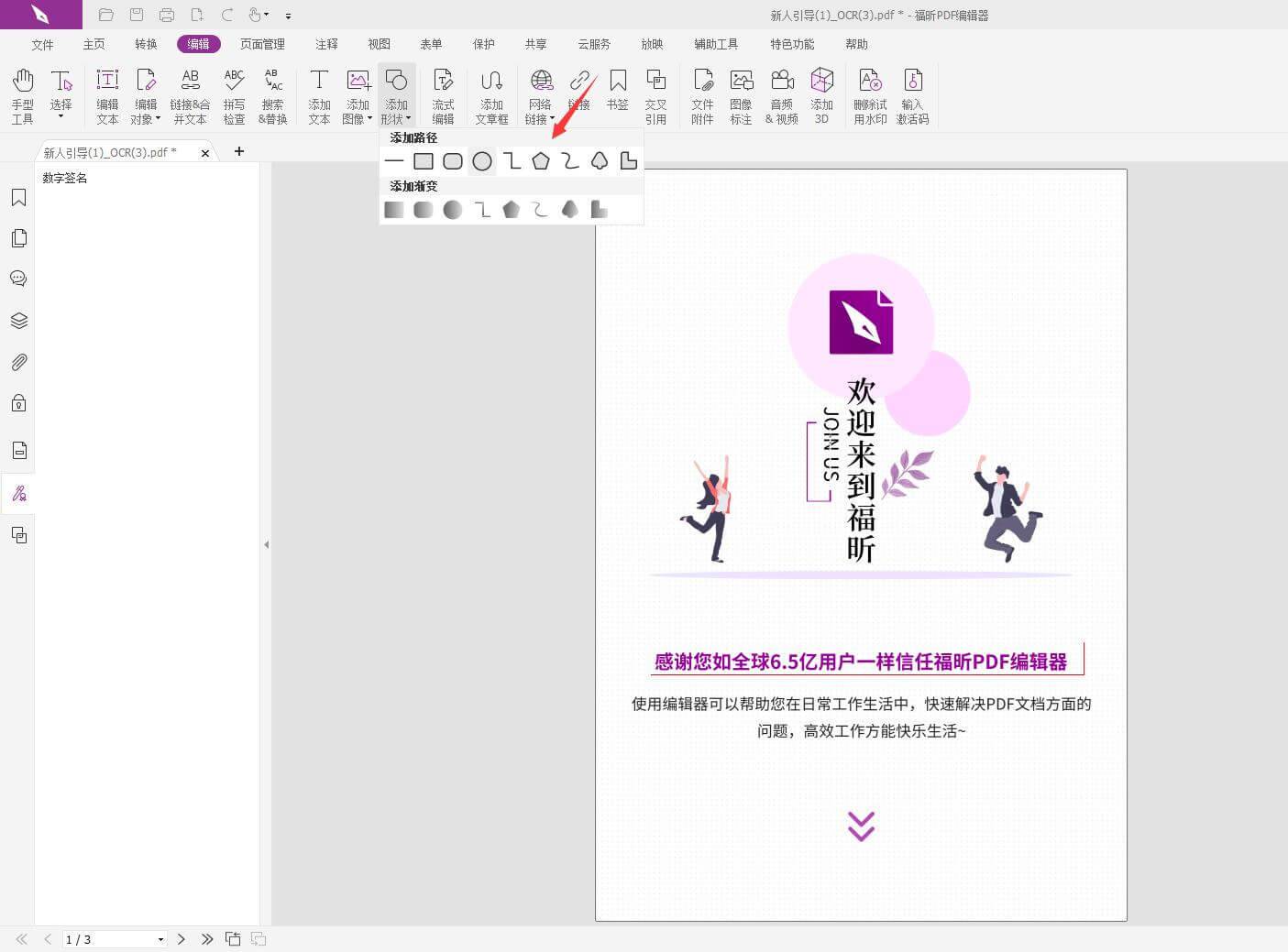Viewport: 1288px width, 952px height.
Task: Switch to the 注释 ribbon tab
Action: coord(326,43)
